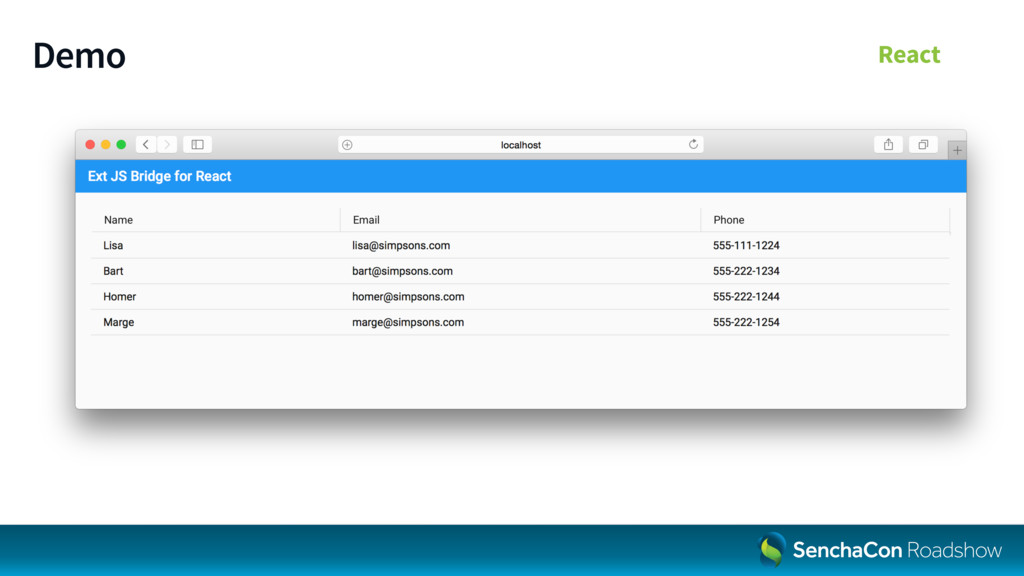Reload the localhost page
Screen dimensions: 1024x576
tap(693, 144)
